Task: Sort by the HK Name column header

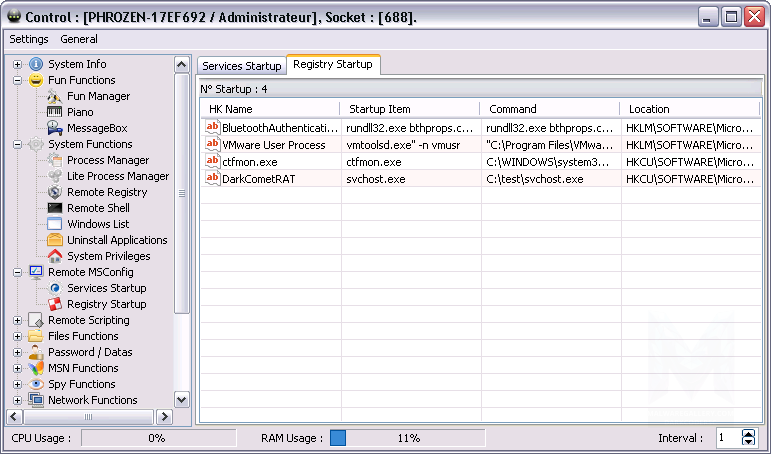Action: click(270, 109)
